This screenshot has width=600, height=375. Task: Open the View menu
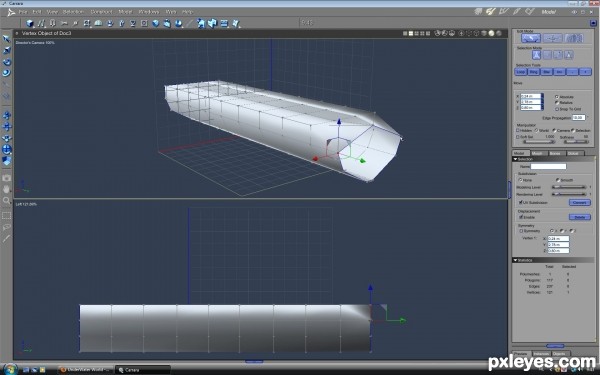pyautogui.click(x=52, y=12)
